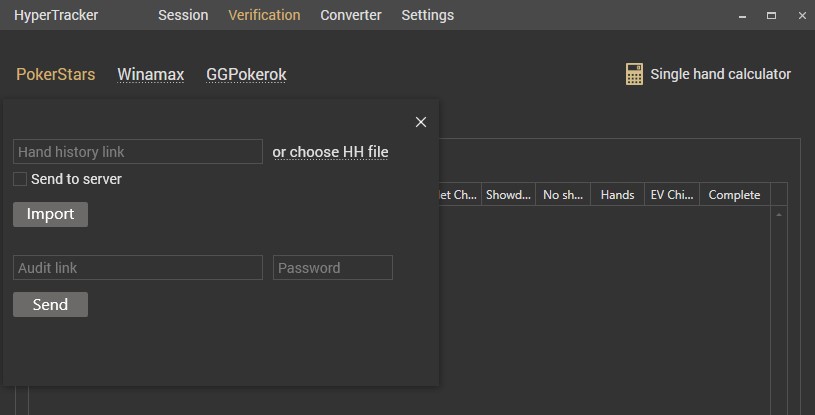Click the 'or choose HH file' link
The image size is (815, 415).
click(331, 152)
